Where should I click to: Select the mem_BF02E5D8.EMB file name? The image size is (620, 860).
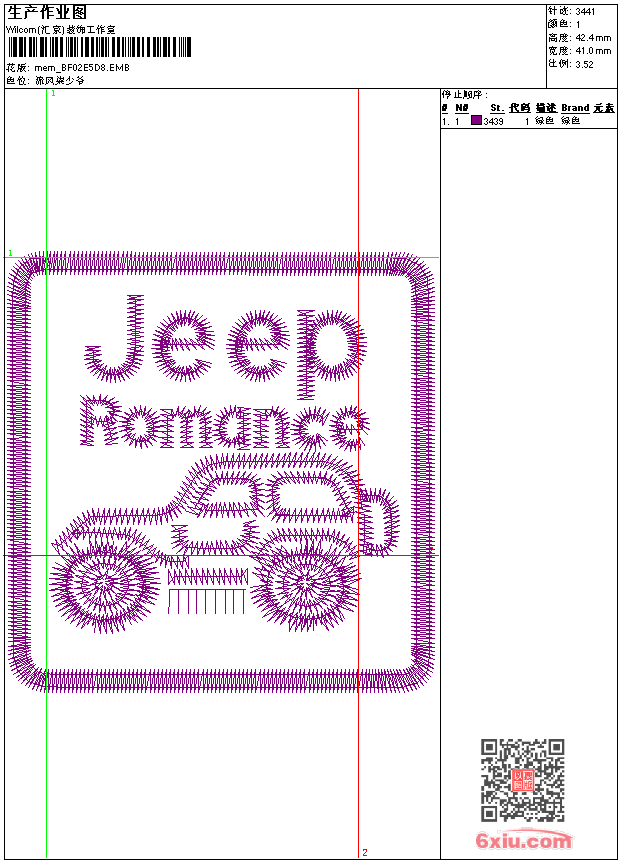(82, 68)
